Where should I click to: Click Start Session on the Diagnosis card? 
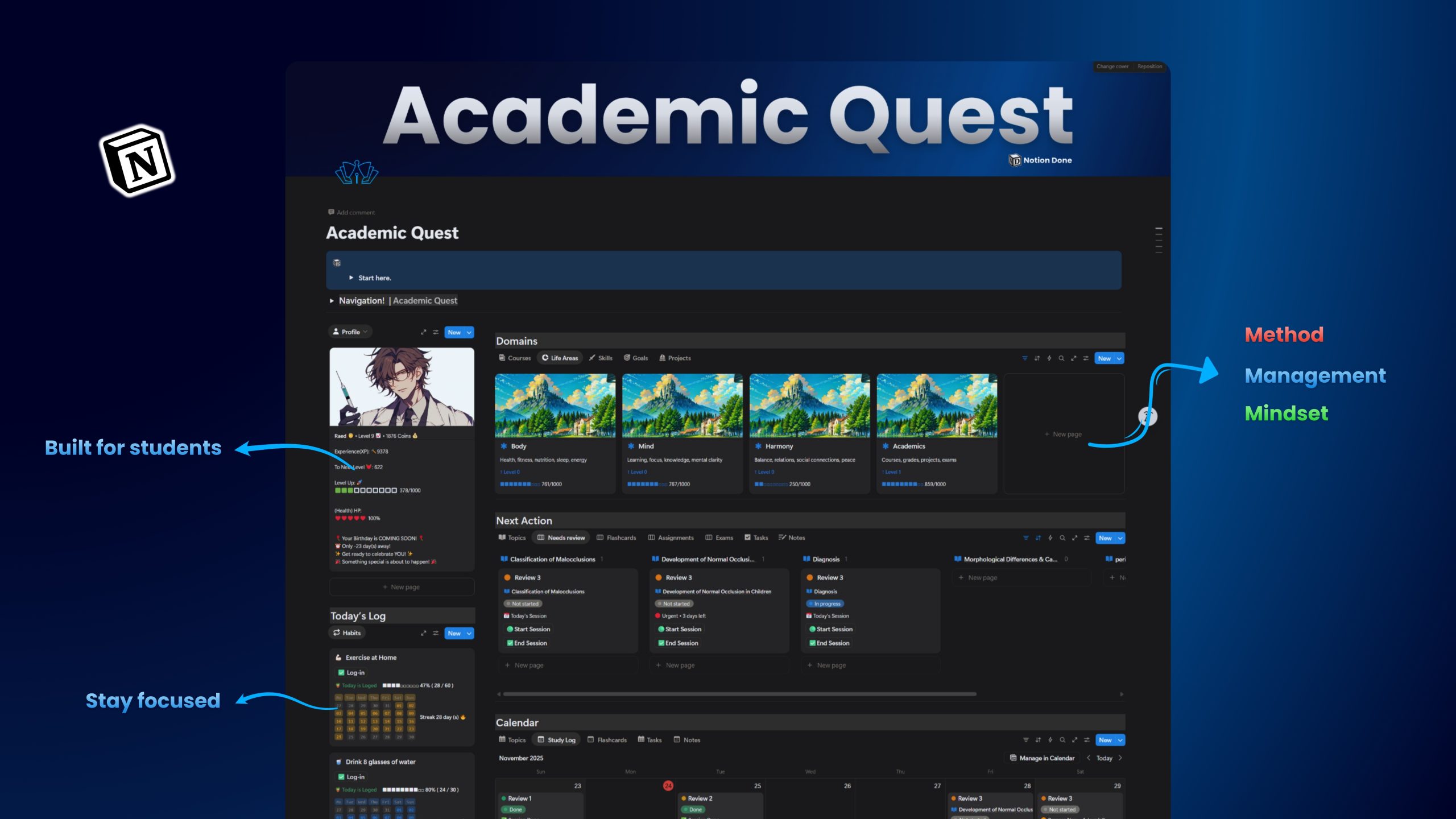832,629
